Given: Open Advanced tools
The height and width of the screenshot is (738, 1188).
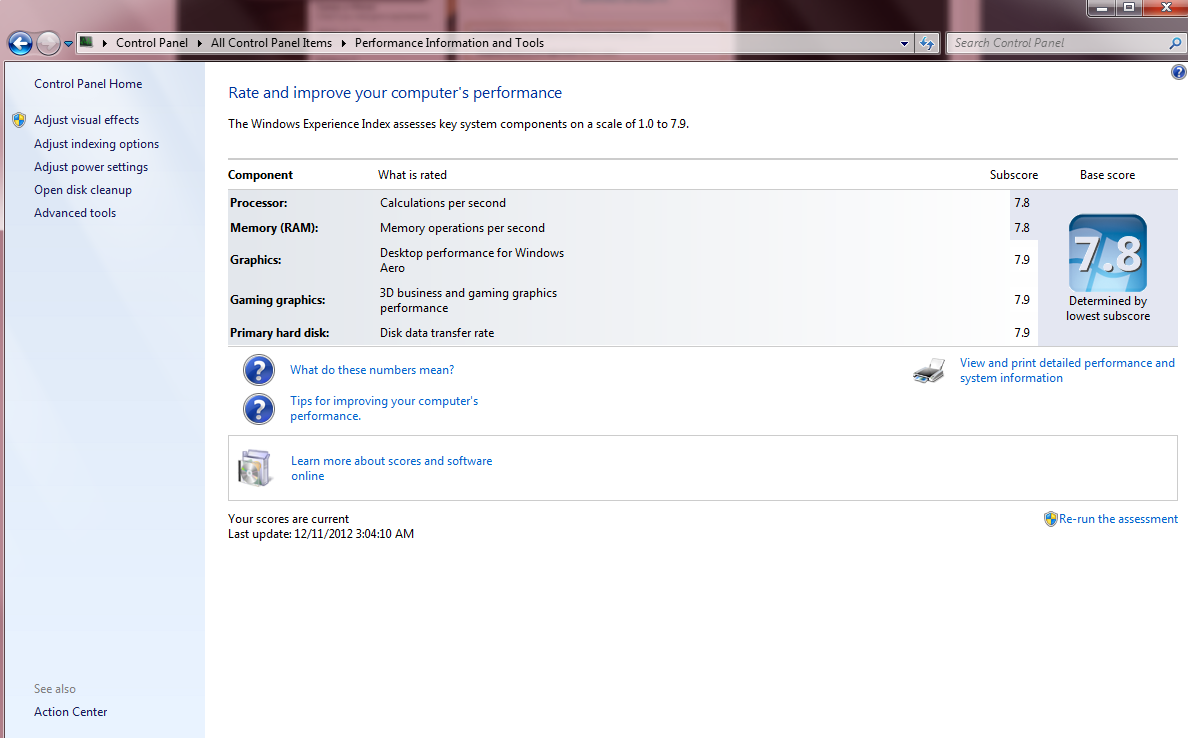Looking at the screenshot, I should (x=75, y=213).
